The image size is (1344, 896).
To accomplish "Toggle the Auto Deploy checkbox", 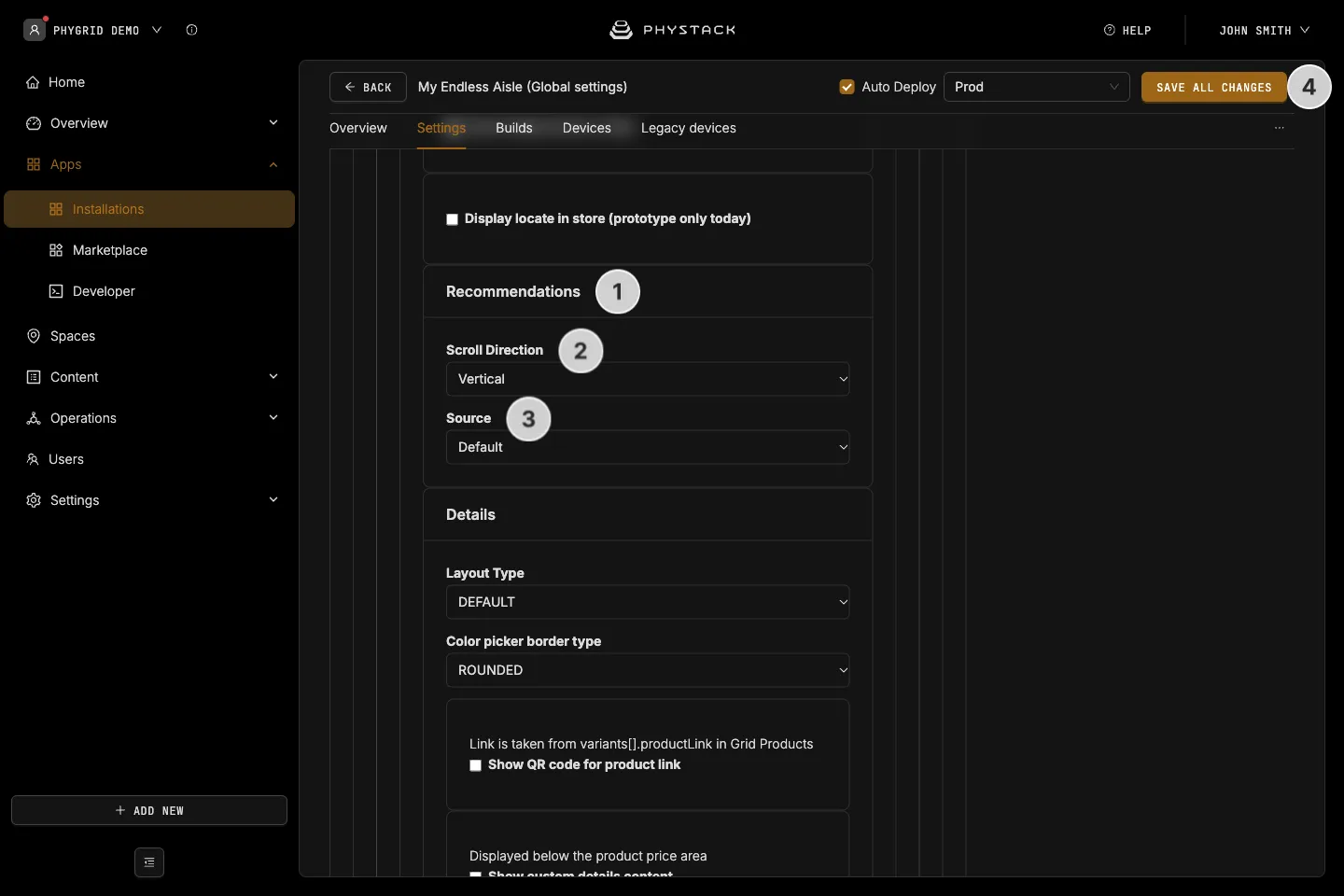I will tap(847, 87).
